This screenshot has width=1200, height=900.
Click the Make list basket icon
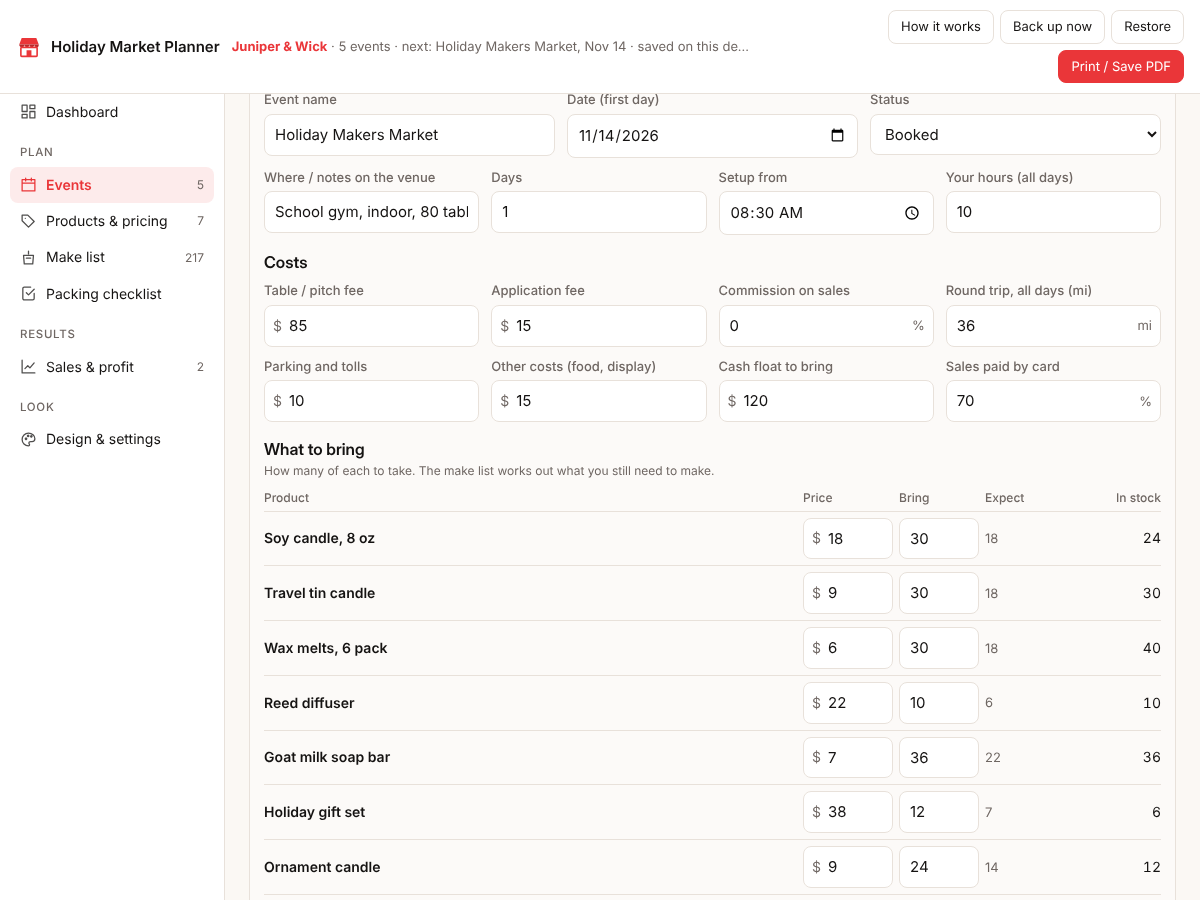point(28,258)
